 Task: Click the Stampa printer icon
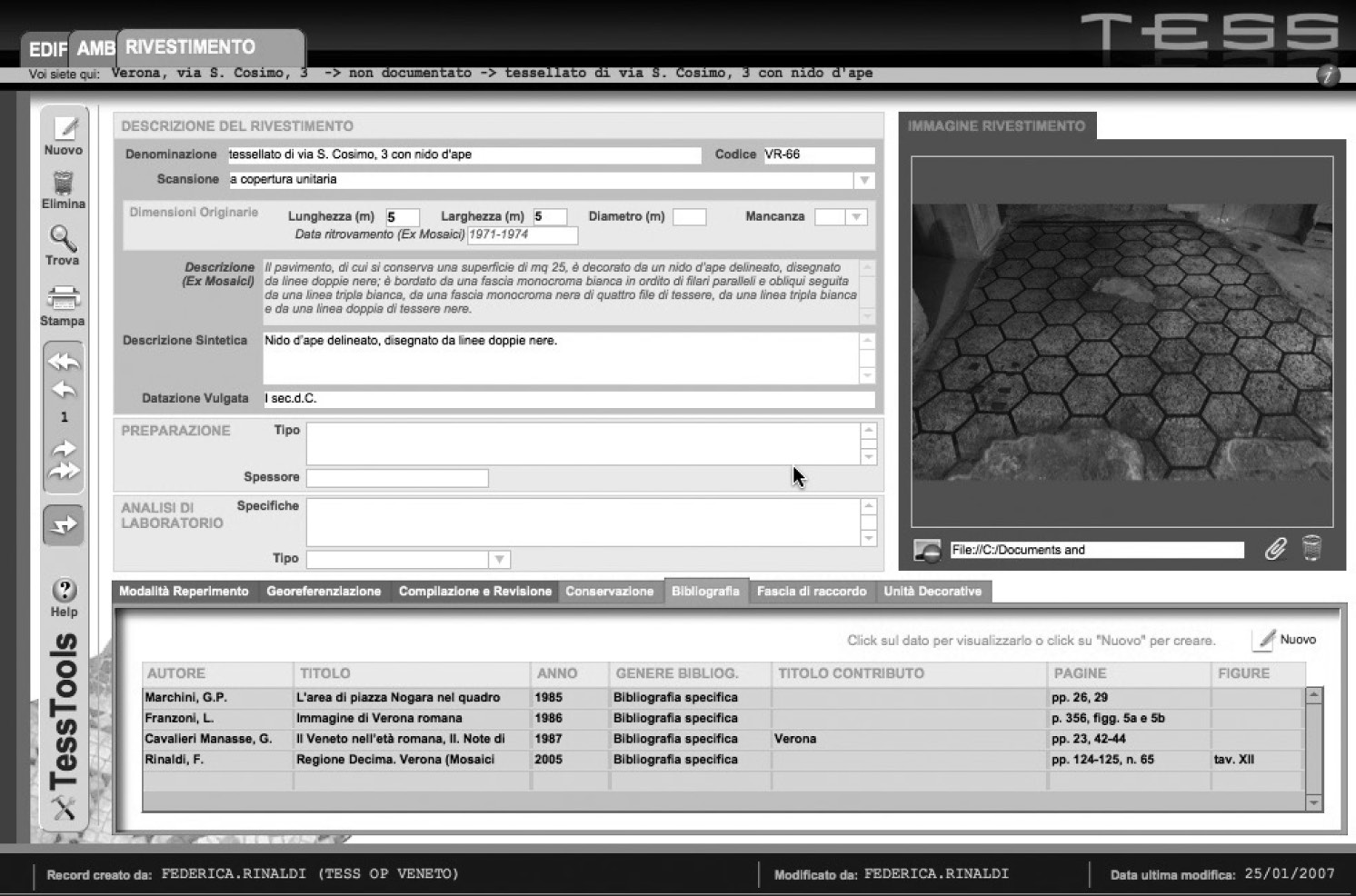pos(63,297)
